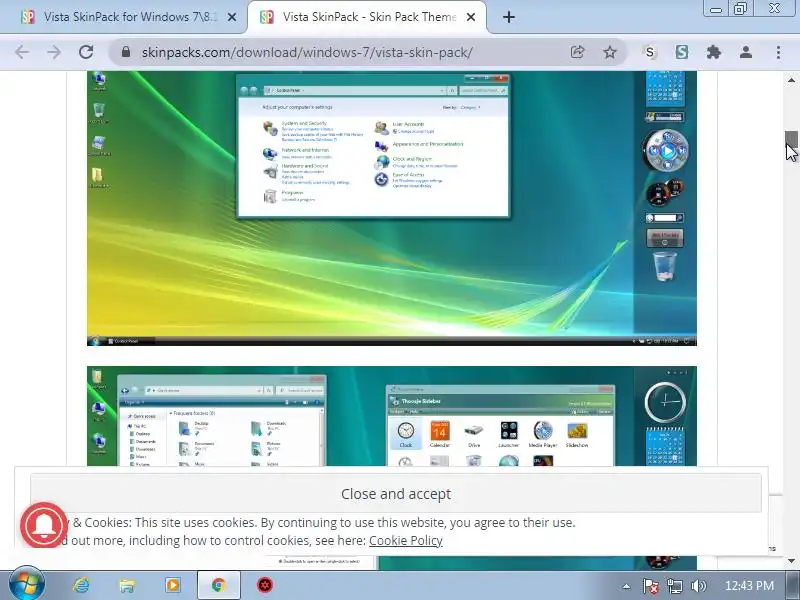Go forward to next page

point(54,52)
